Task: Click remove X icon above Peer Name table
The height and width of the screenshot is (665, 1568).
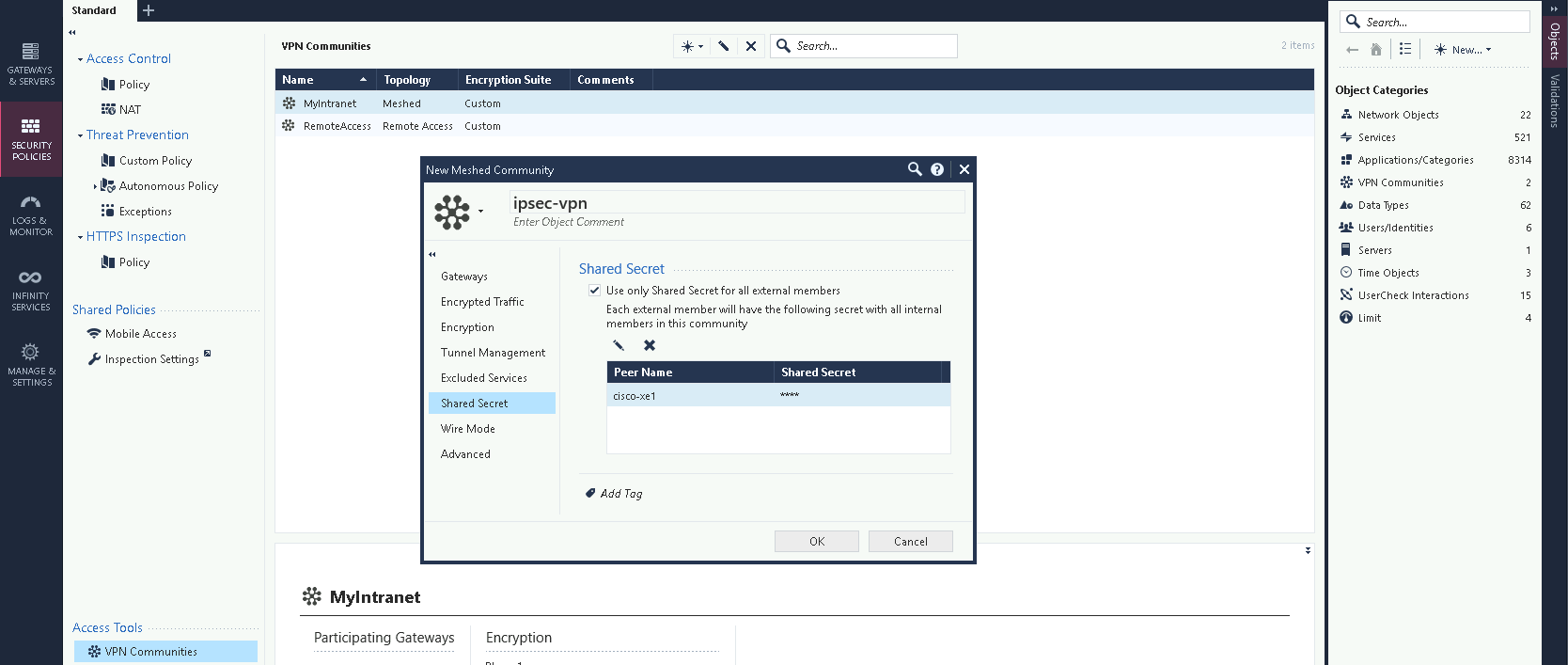Action: (650, 345)
